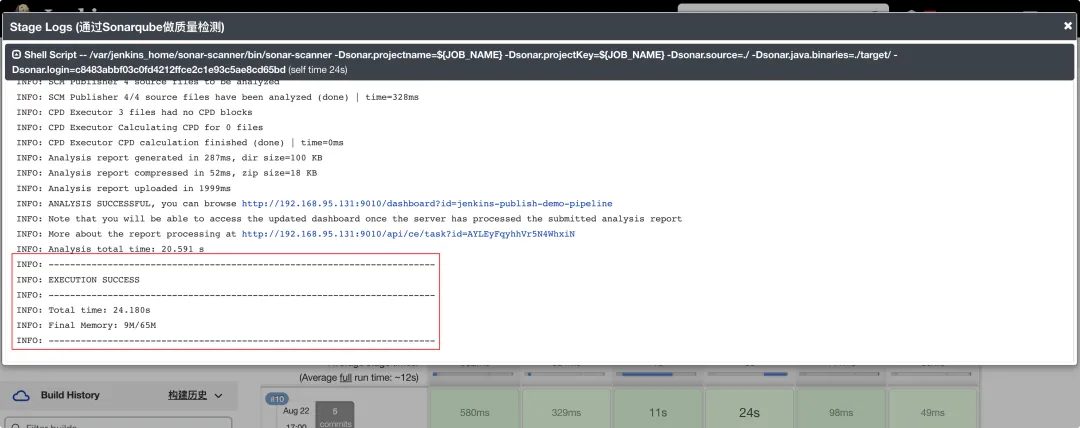Click the 'Analysis report uploaded in 1999ms' line
This screenshot has height=428, width=1080.
coord(123,189)
